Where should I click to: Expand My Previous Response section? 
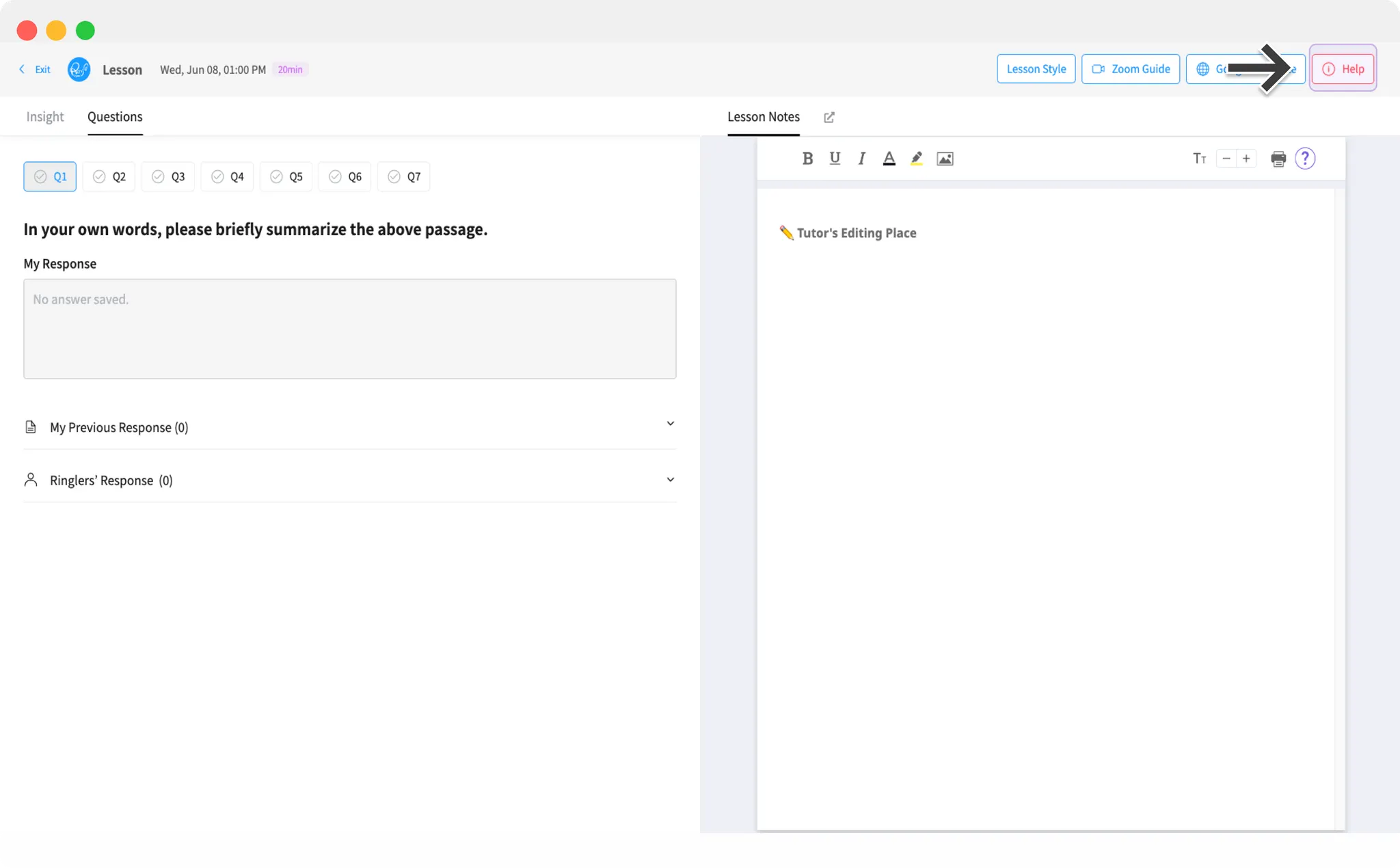click(349, 427)
